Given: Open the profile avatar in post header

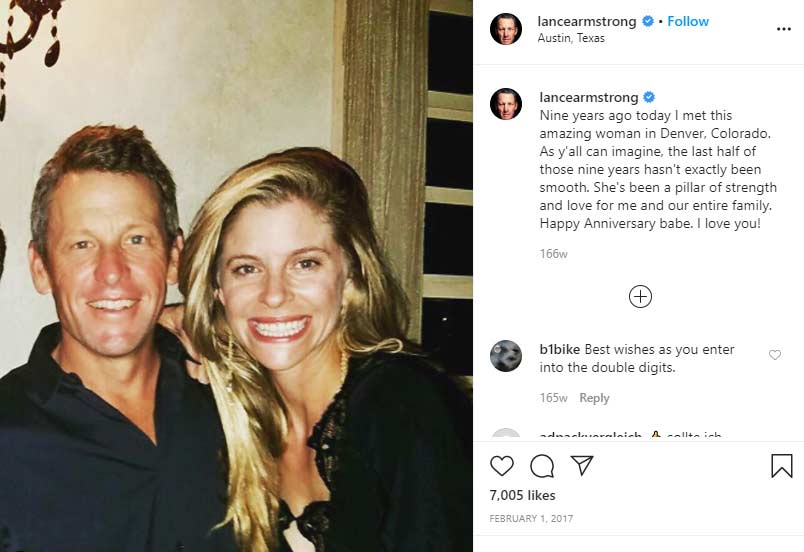Looking at the screenshot, I should (x=506, y=29).
